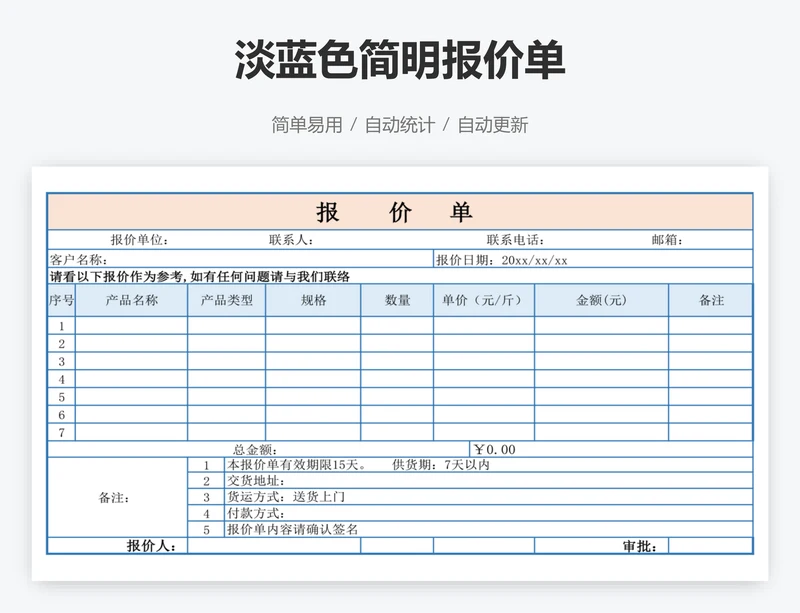Select the '产品名称' column header
This screenshot has width=800, height=613.
132,300
